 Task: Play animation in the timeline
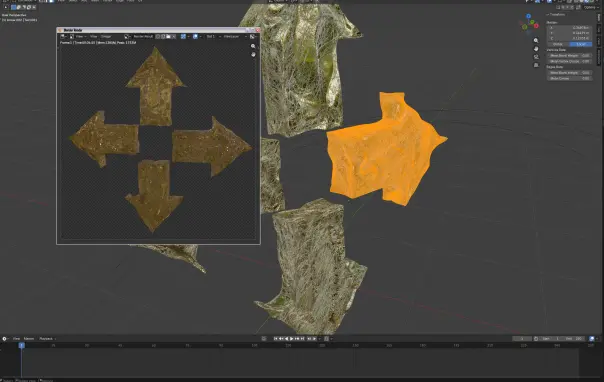click(x=292, y=339)
